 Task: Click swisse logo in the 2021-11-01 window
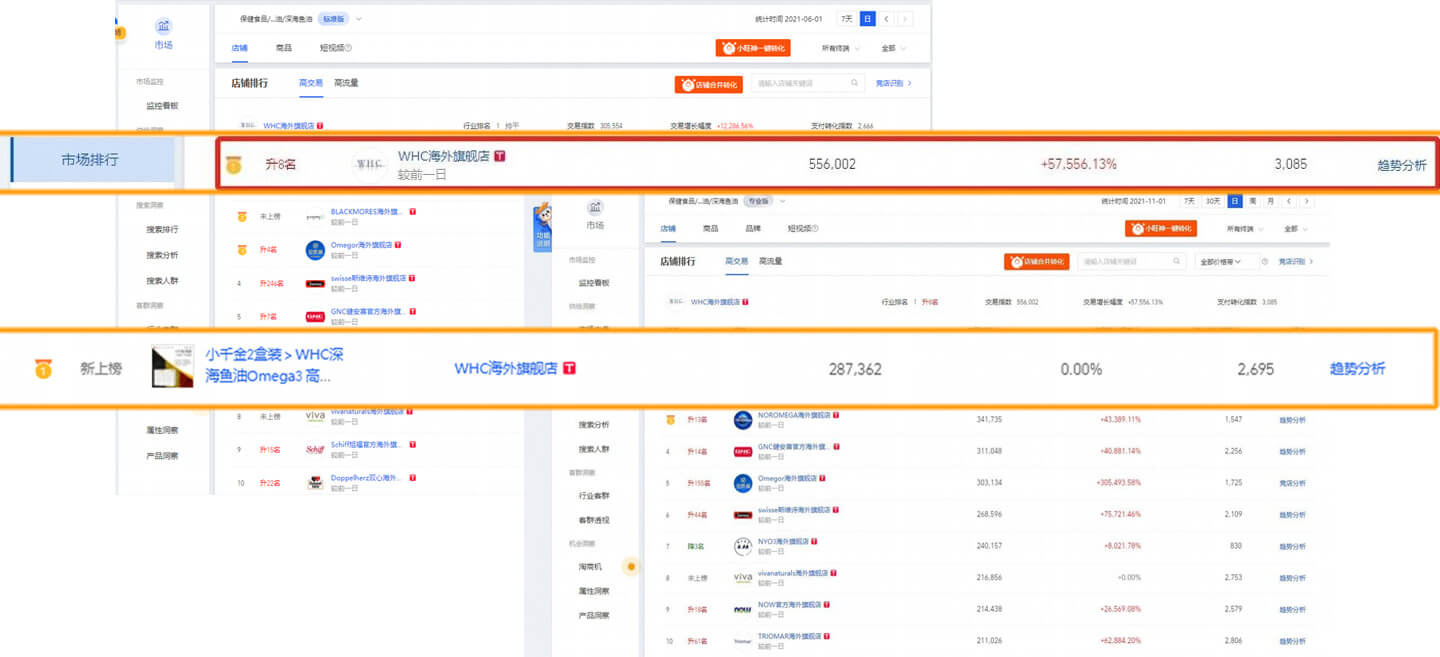click(742, 515)
